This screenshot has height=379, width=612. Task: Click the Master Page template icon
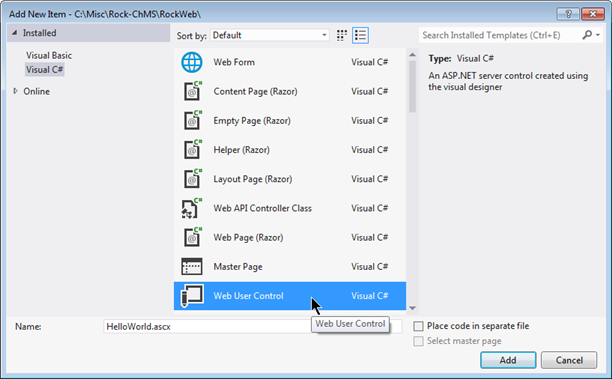click(192, 267)
